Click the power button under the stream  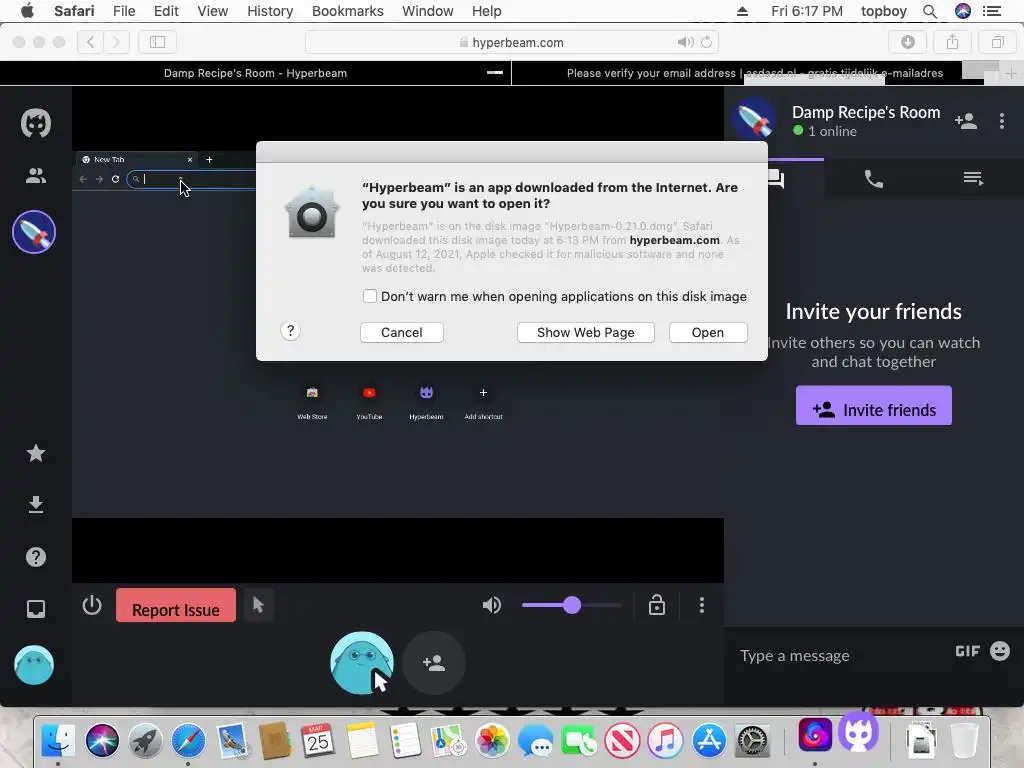(x=92, y=605)
